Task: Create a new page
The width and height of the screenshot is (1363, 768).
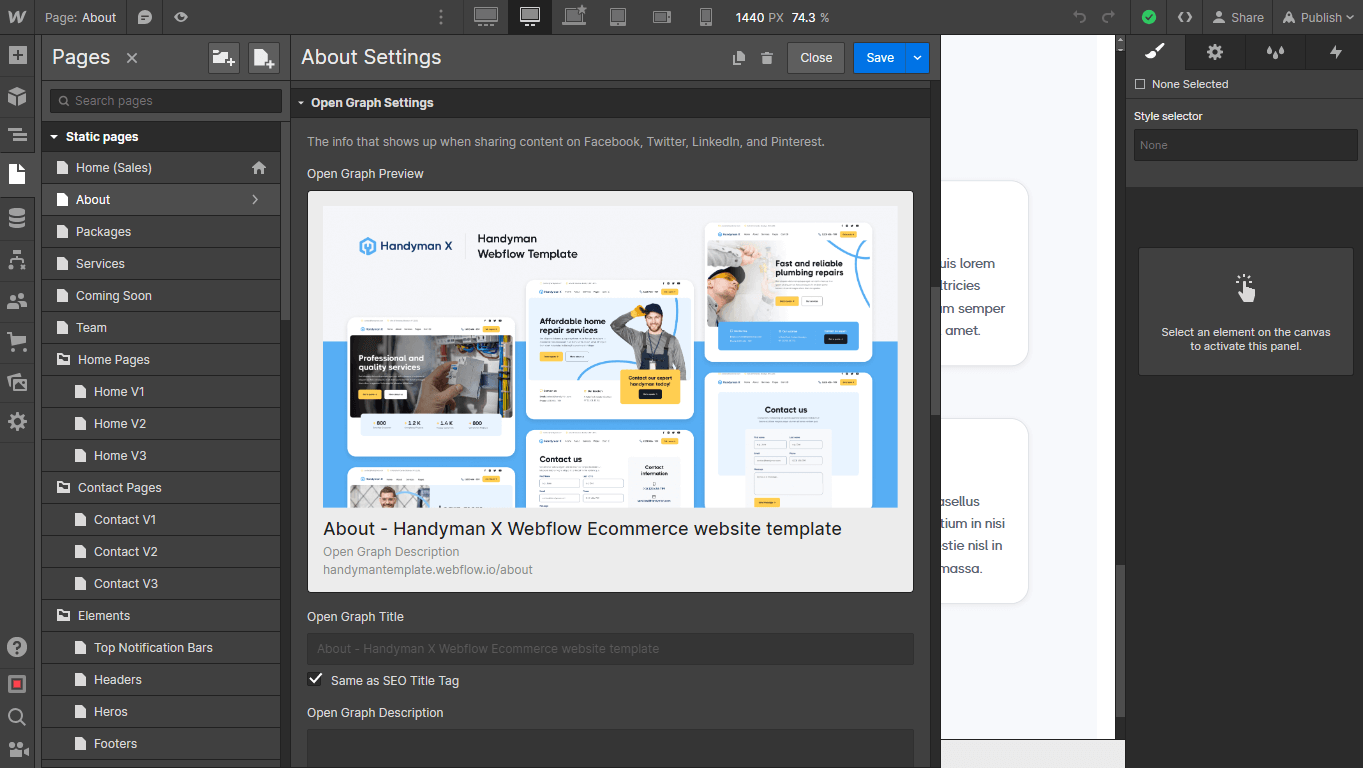Action: tap(264, 58)
